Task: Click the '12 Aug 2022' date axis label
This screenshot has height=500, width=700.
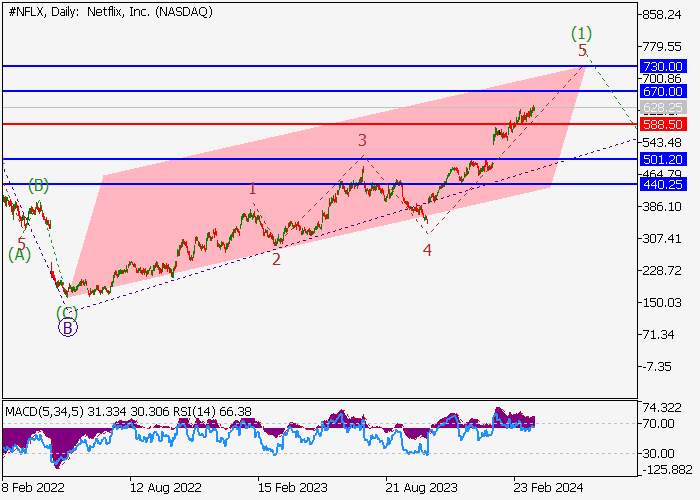Action: (x=166, y=487)
